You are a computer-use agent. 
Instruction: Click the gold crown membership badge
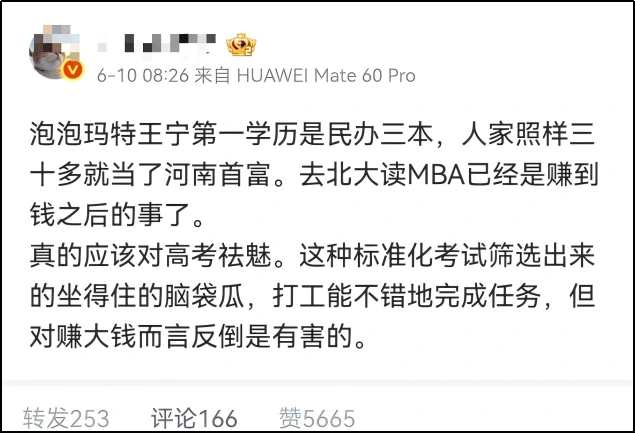[x=241, y=45]
